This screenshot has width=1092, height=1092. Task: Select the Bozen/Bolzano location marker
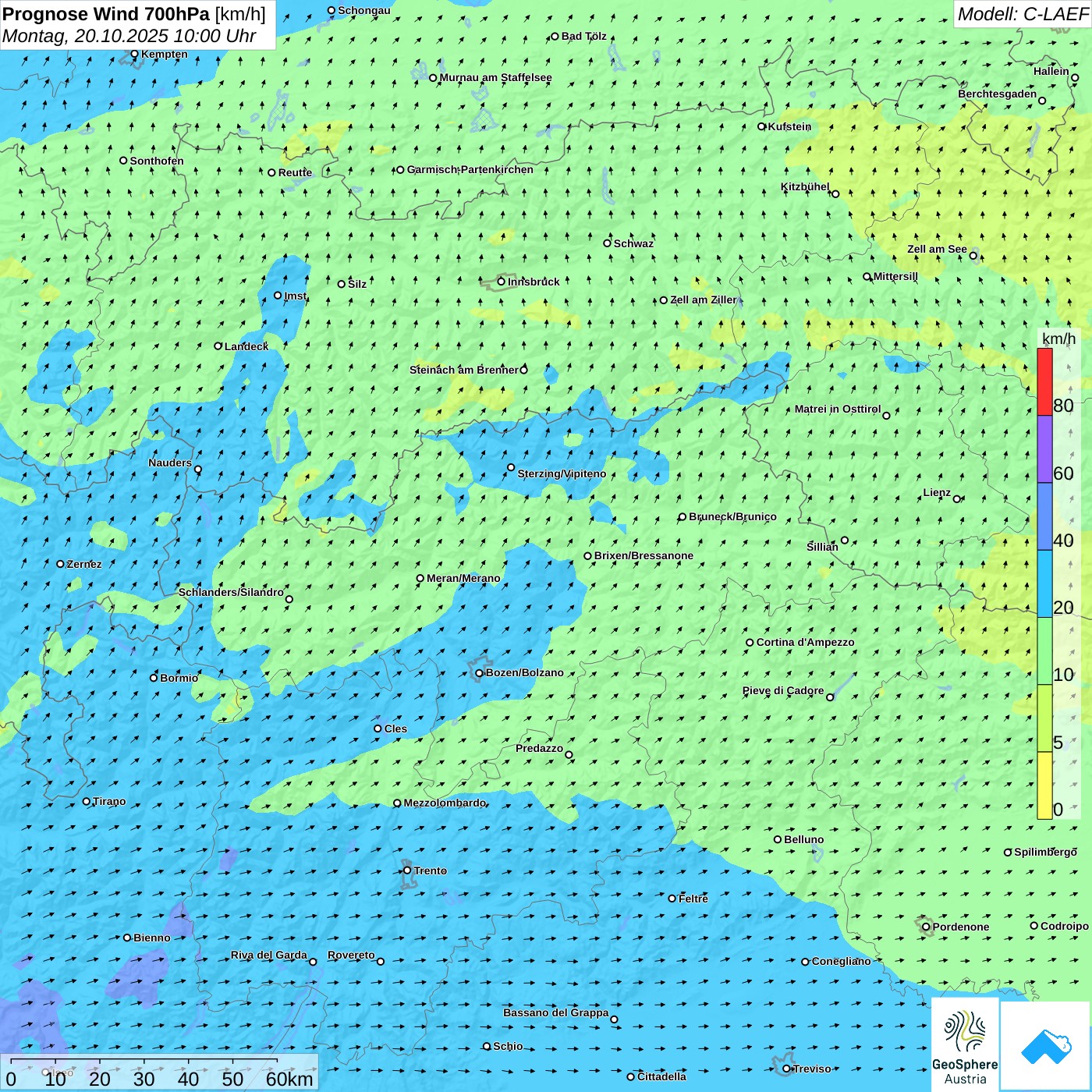click(479, 673)
